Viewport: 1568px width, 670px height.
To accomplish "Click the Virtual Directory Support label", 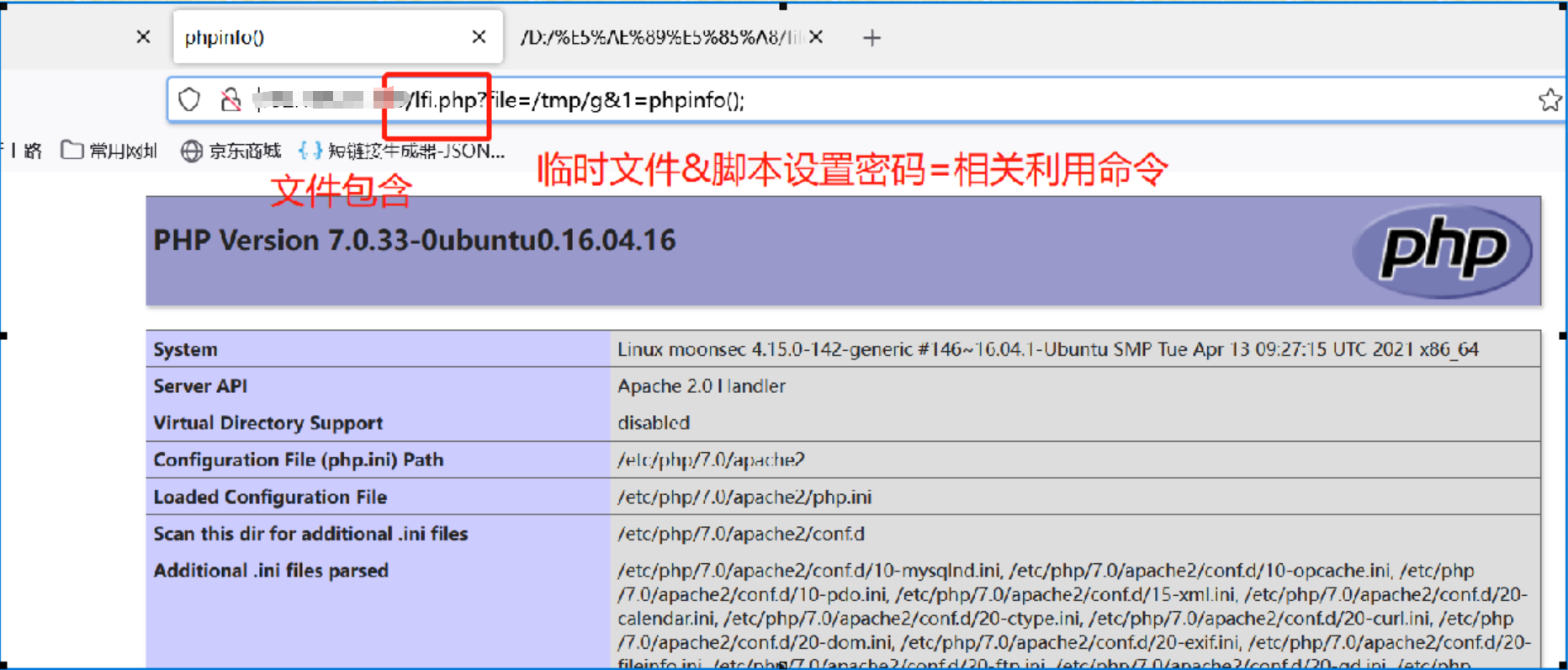I will 268,423.
